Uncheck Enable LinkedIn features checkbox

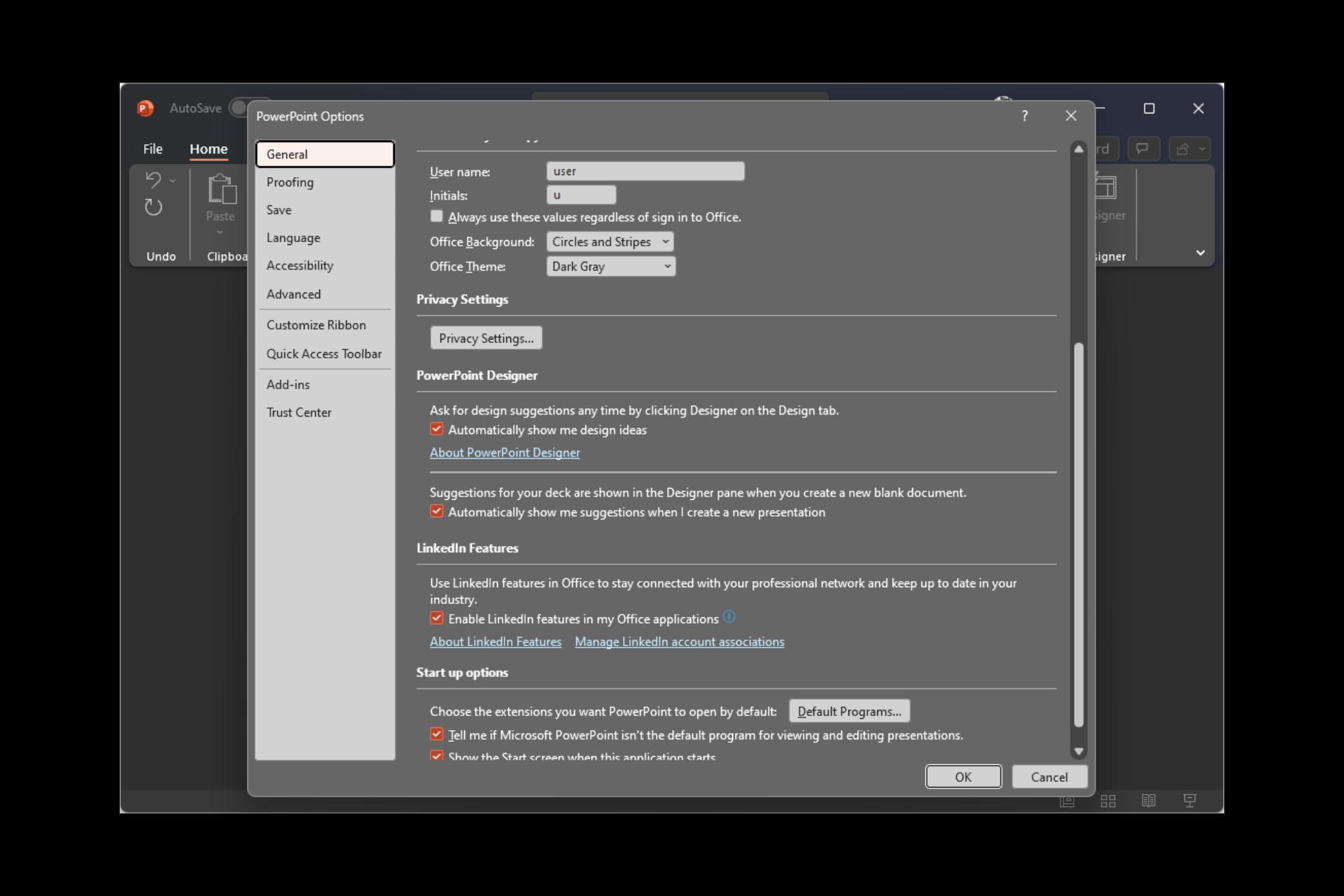(x=437, y=618)
